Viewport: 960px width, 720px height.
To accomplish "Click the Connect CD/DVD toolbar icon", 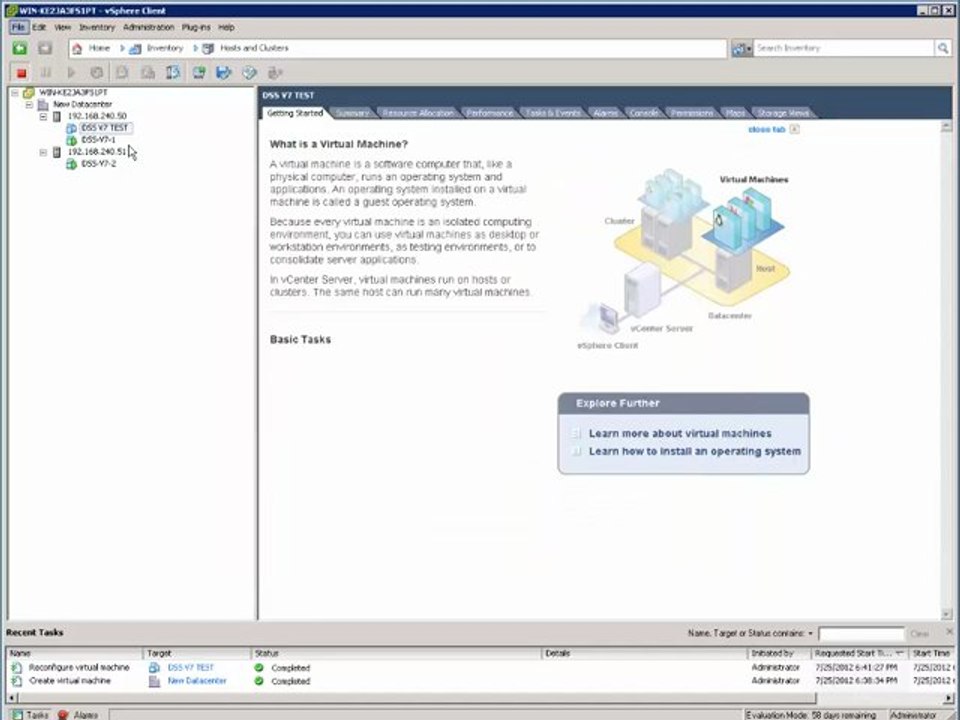I will pyautogui.click(x=250, y=73).
